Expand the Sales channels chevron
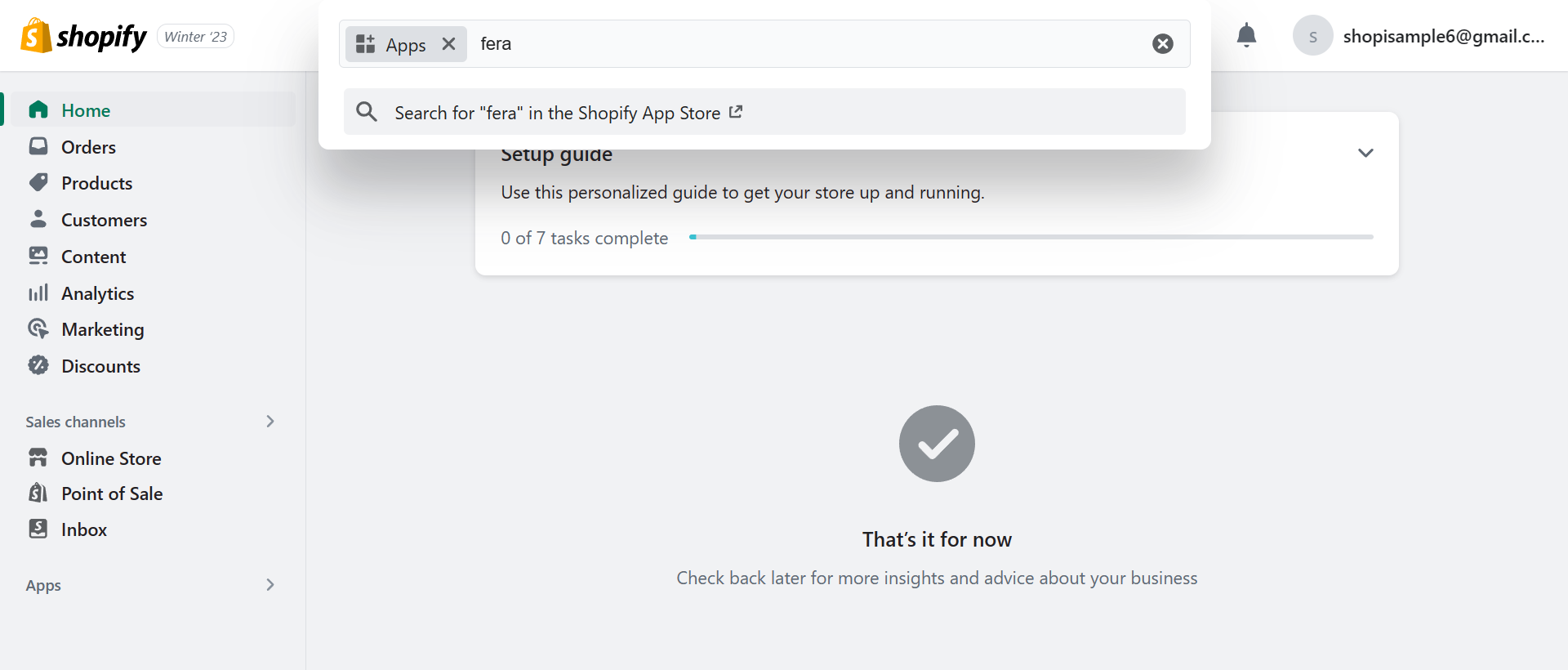 (270, 422)
